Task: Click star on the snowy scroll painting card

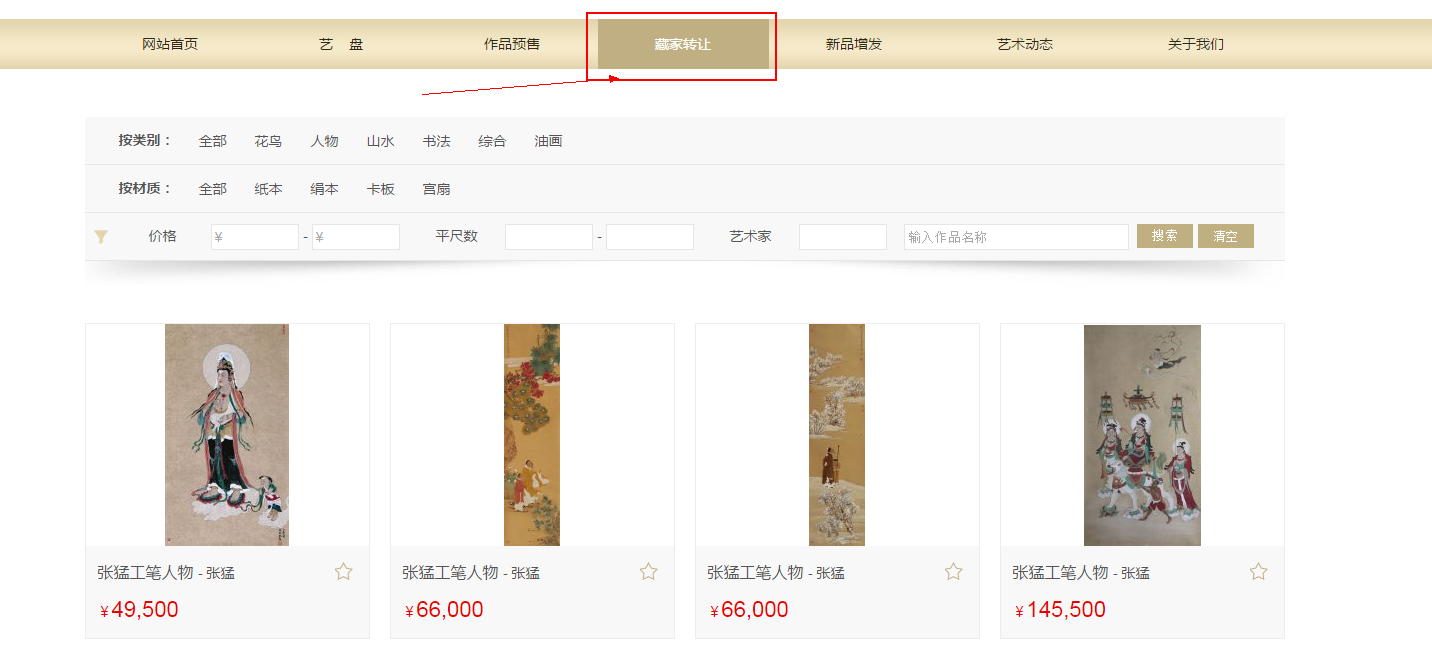Action: click(954, 572)
